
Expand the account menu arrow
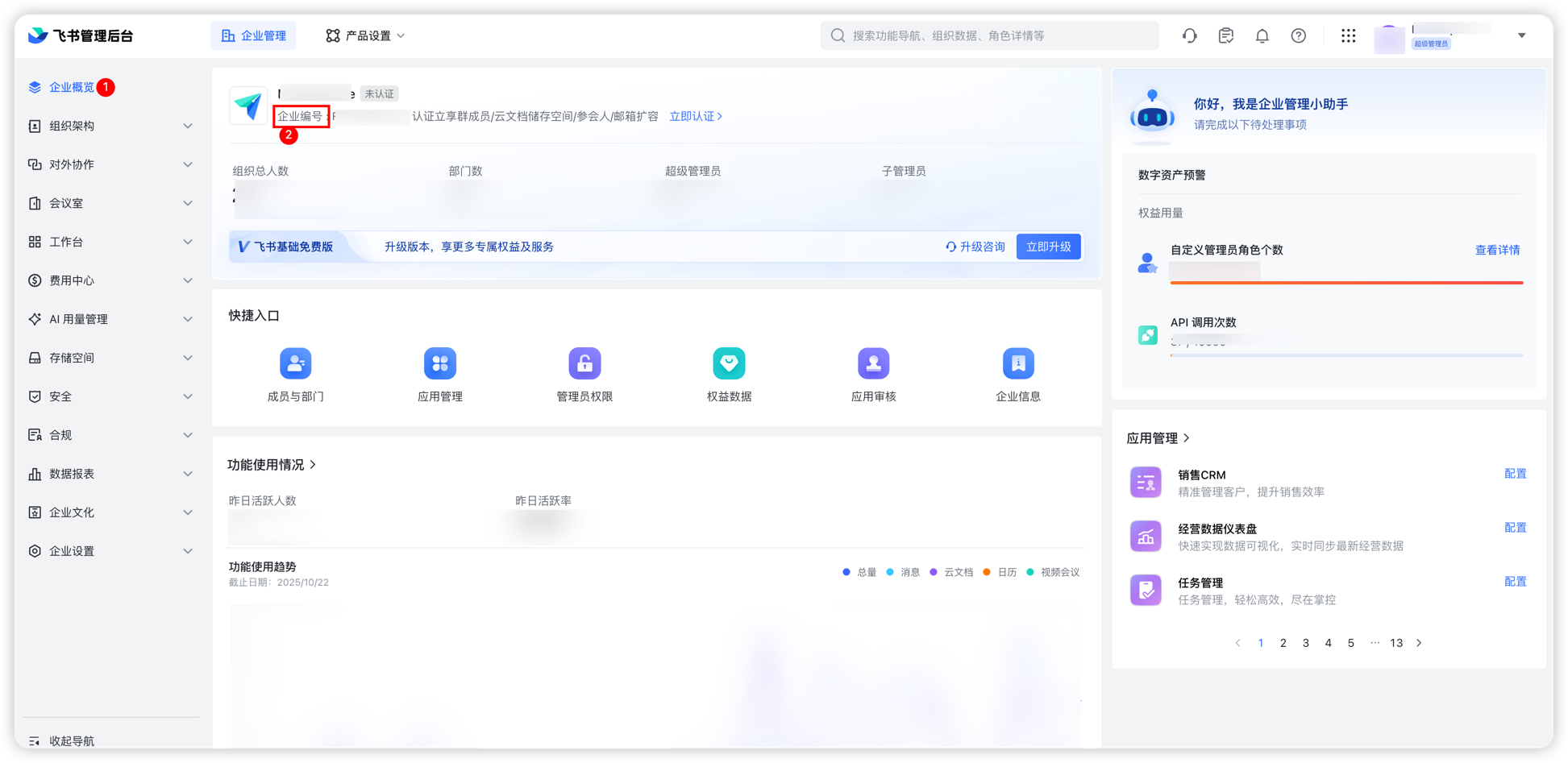[x=1522, y=35]
